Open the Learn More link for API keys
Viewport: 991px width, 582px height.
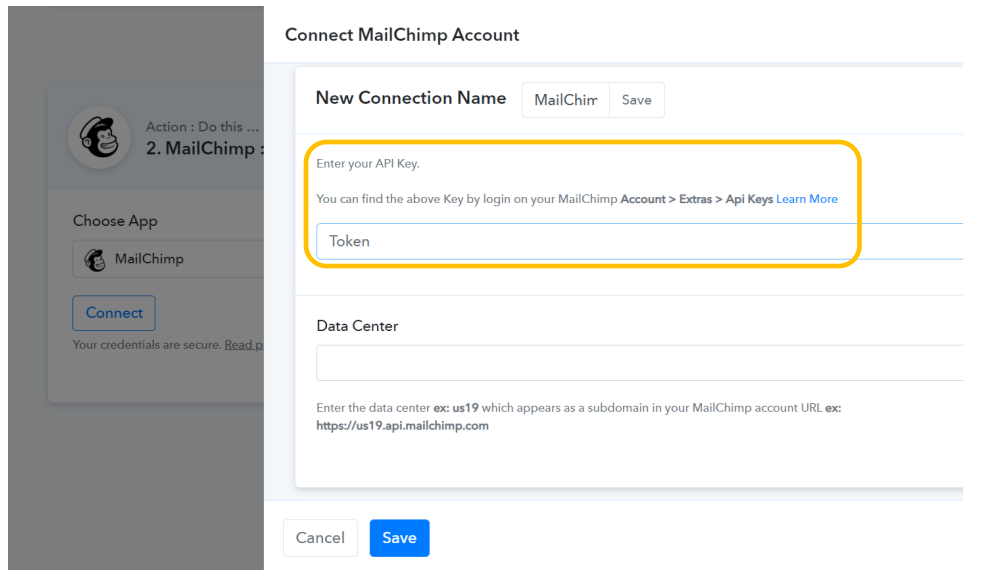pyautogui.click(x=807, y=199)
